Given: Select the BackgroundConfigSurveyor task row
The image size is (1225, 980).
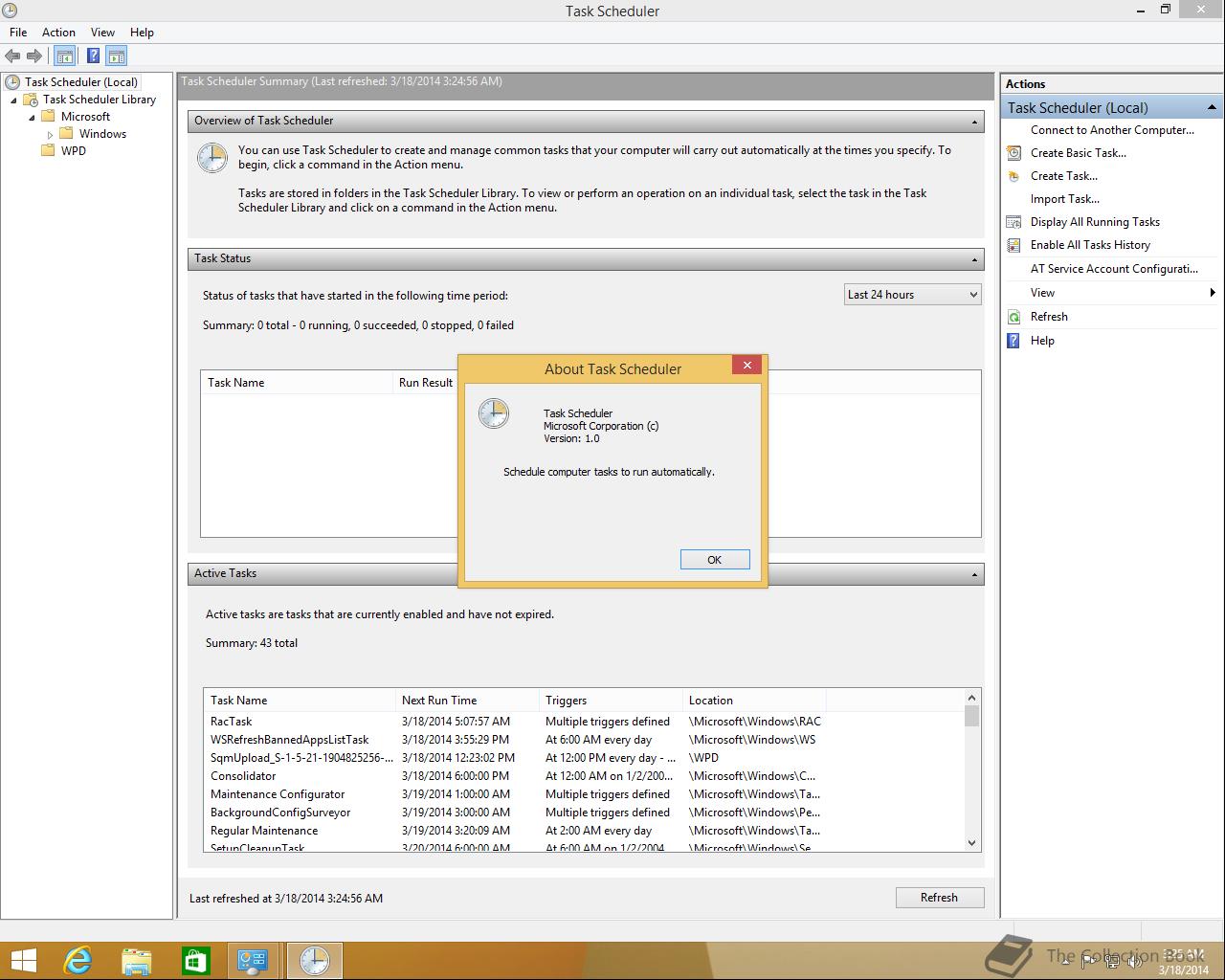Looking at the screenshot, I should pyautogui.click(x=584, y=813).
